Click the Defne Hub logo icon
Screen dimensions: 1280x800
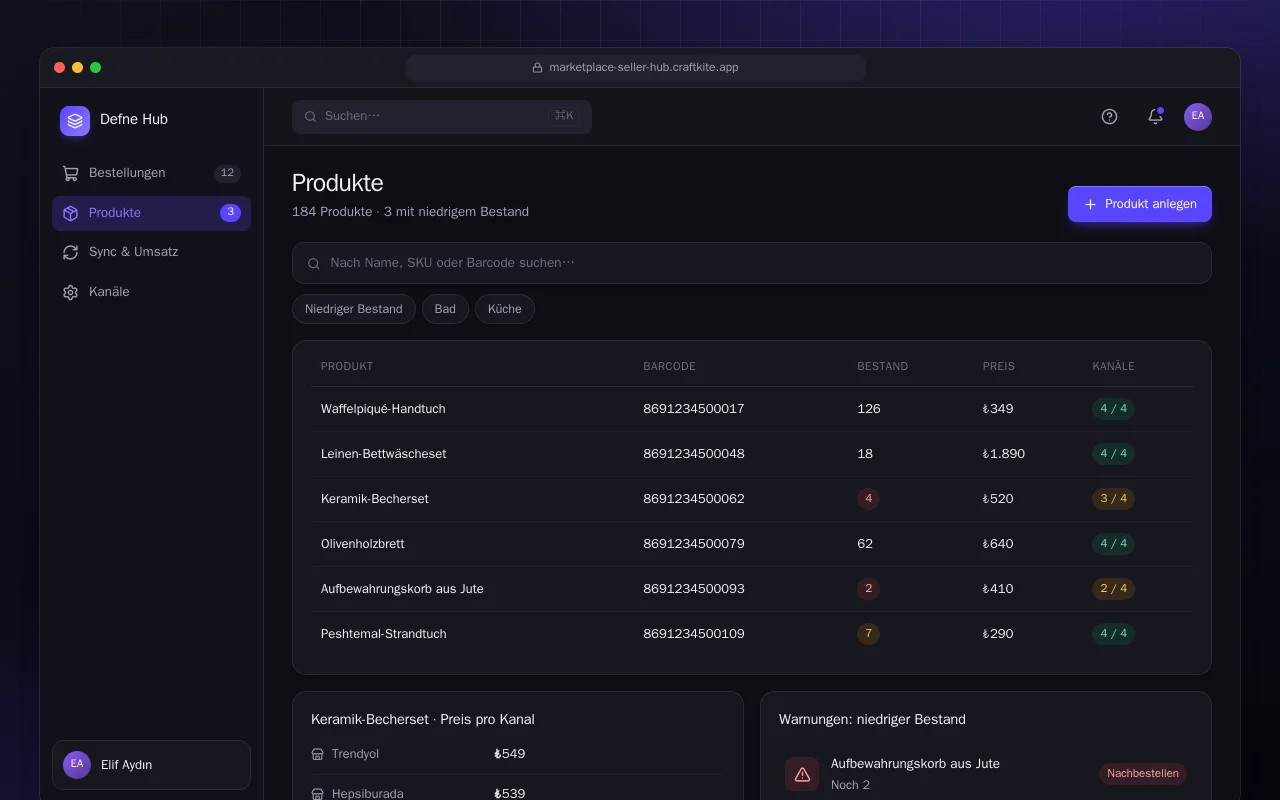coord(75,121)
